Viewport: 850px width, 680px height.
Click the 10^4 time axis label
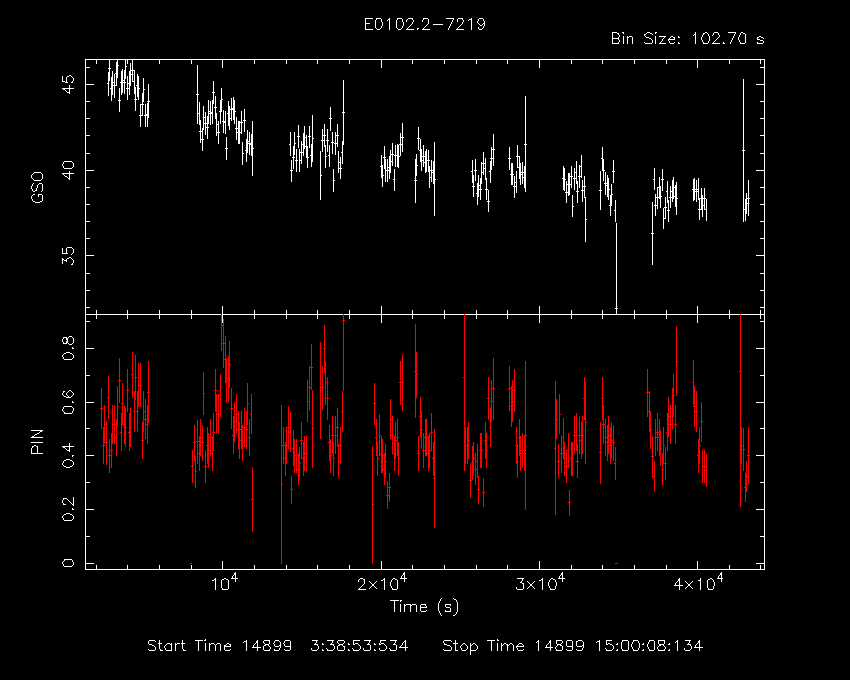pos(224,583)
